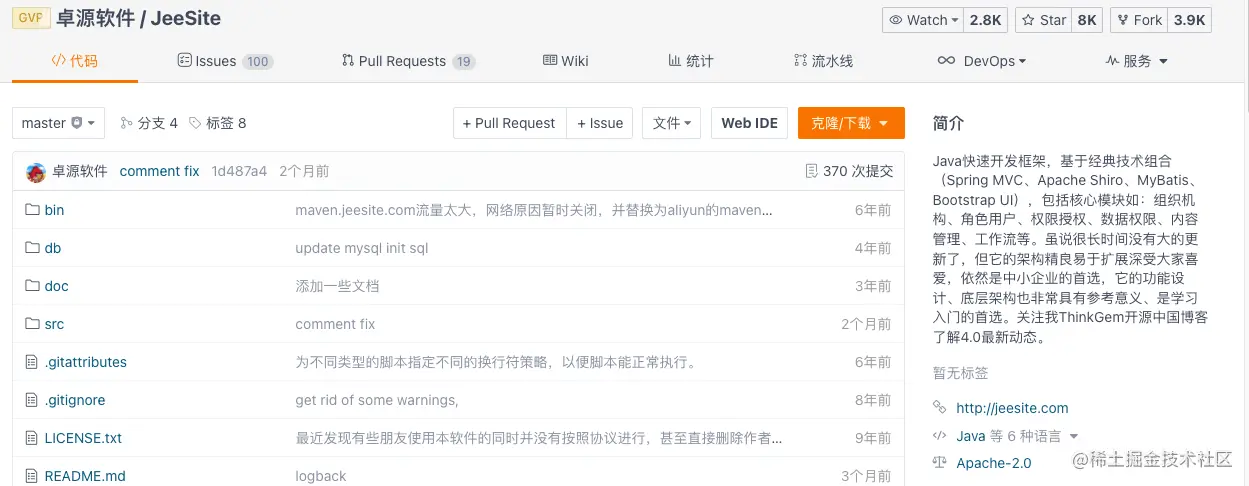Click the link icon beside jeesite.com

pyautogui.click(x=939, y=408)
